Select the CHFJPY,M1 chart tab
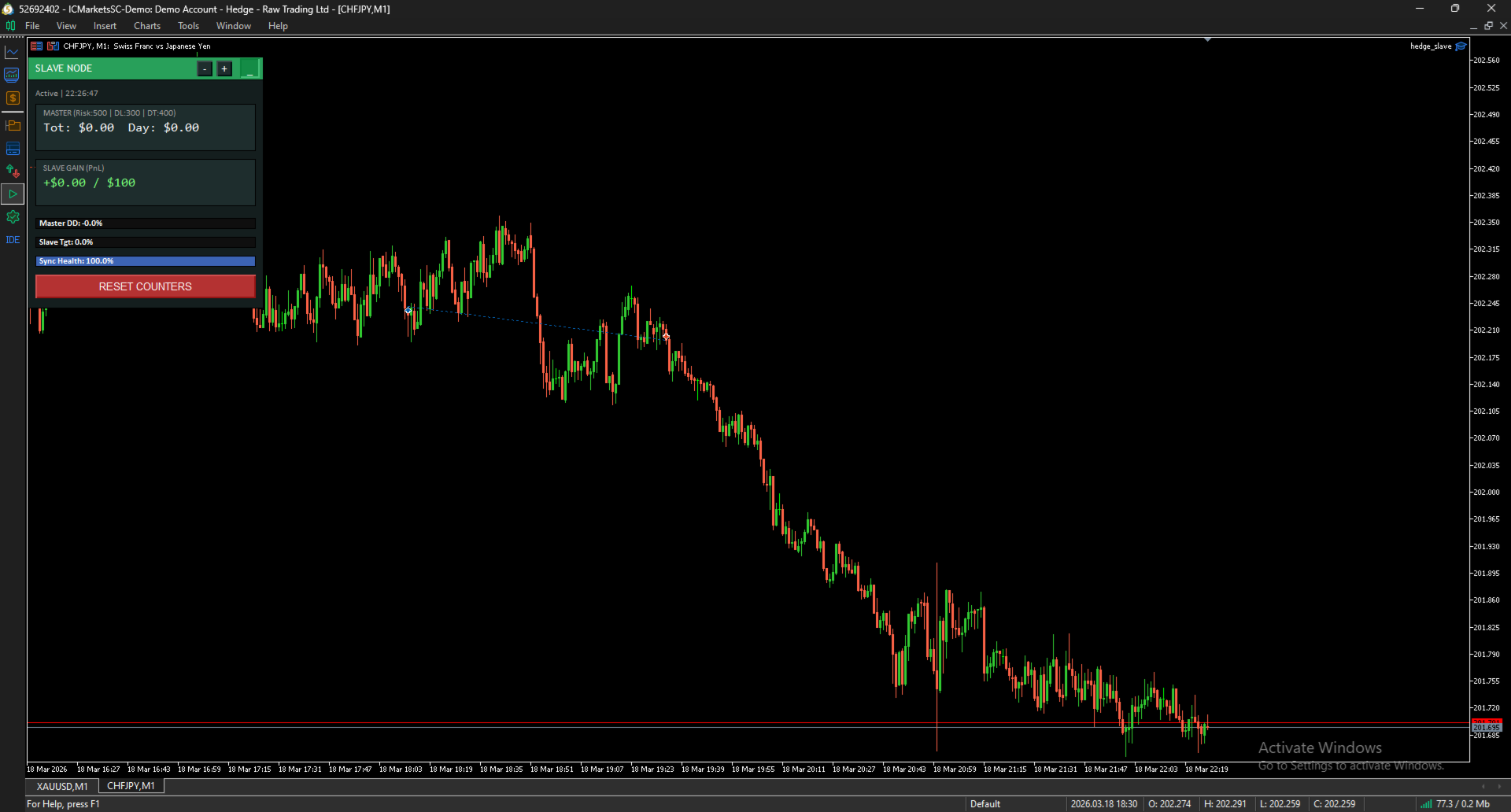The height and width of the screenshot is (812, 1511). click(131, 786)
